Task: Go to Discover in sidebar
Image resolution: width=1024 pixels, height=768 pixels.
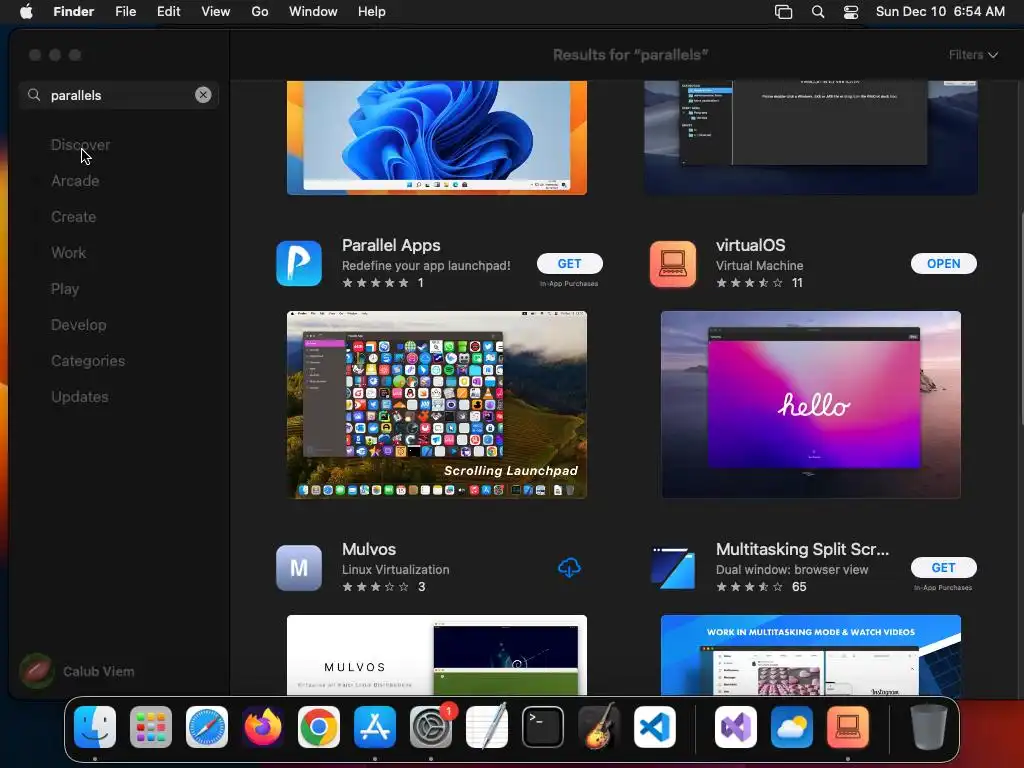Action: click(80, 145)
